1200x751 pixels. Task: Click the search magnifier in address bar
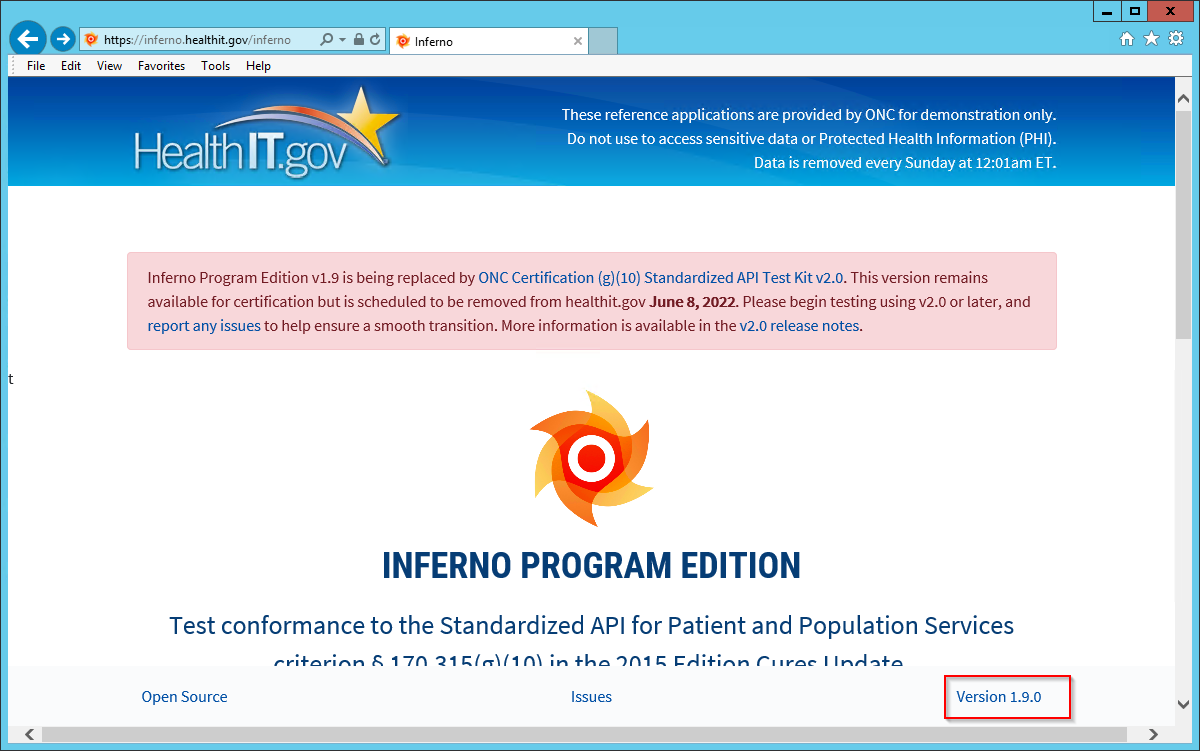pos(326,40)
